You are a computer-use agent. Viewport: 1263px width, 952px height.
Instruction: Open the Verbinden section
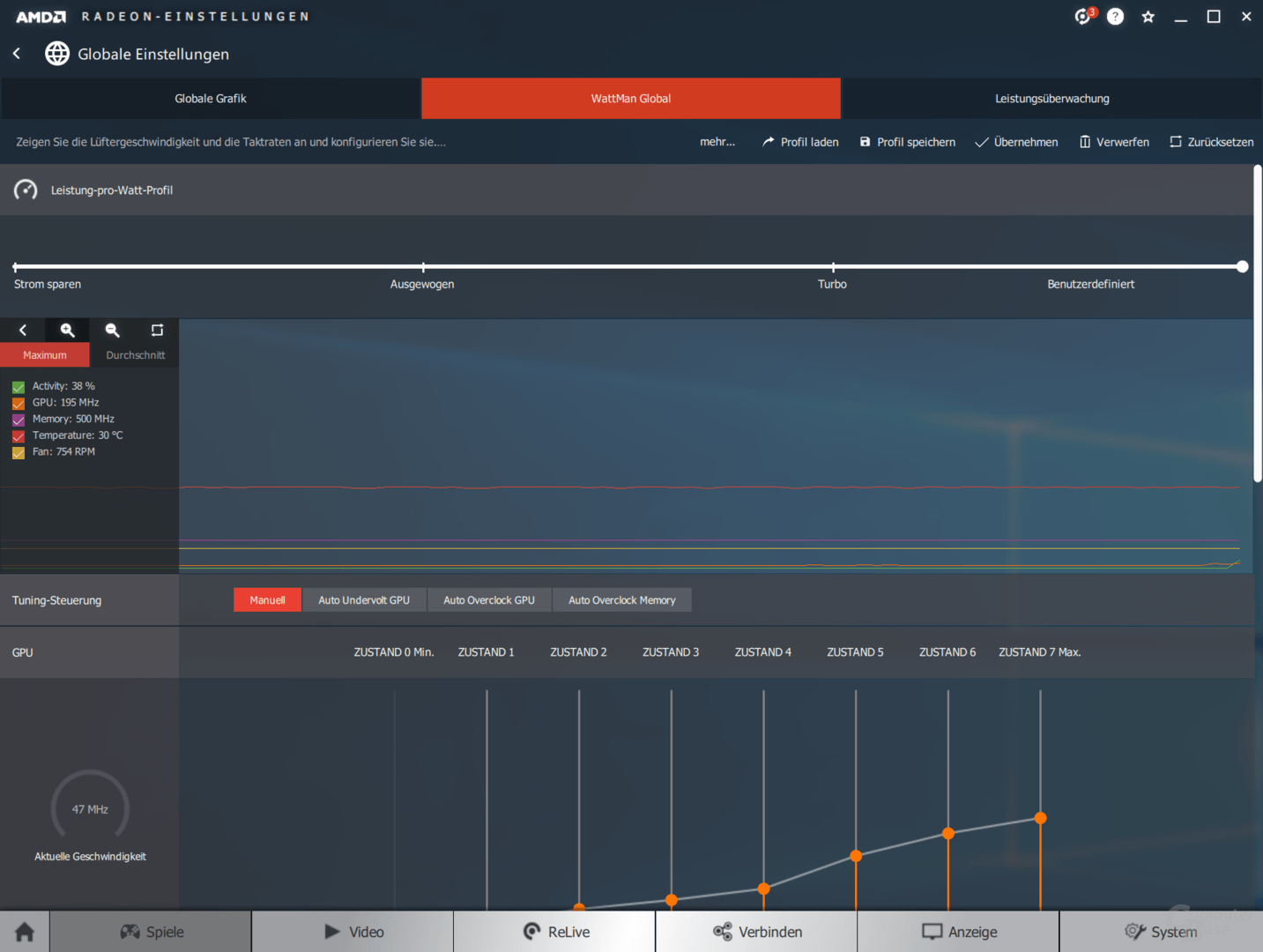point(756,932)
